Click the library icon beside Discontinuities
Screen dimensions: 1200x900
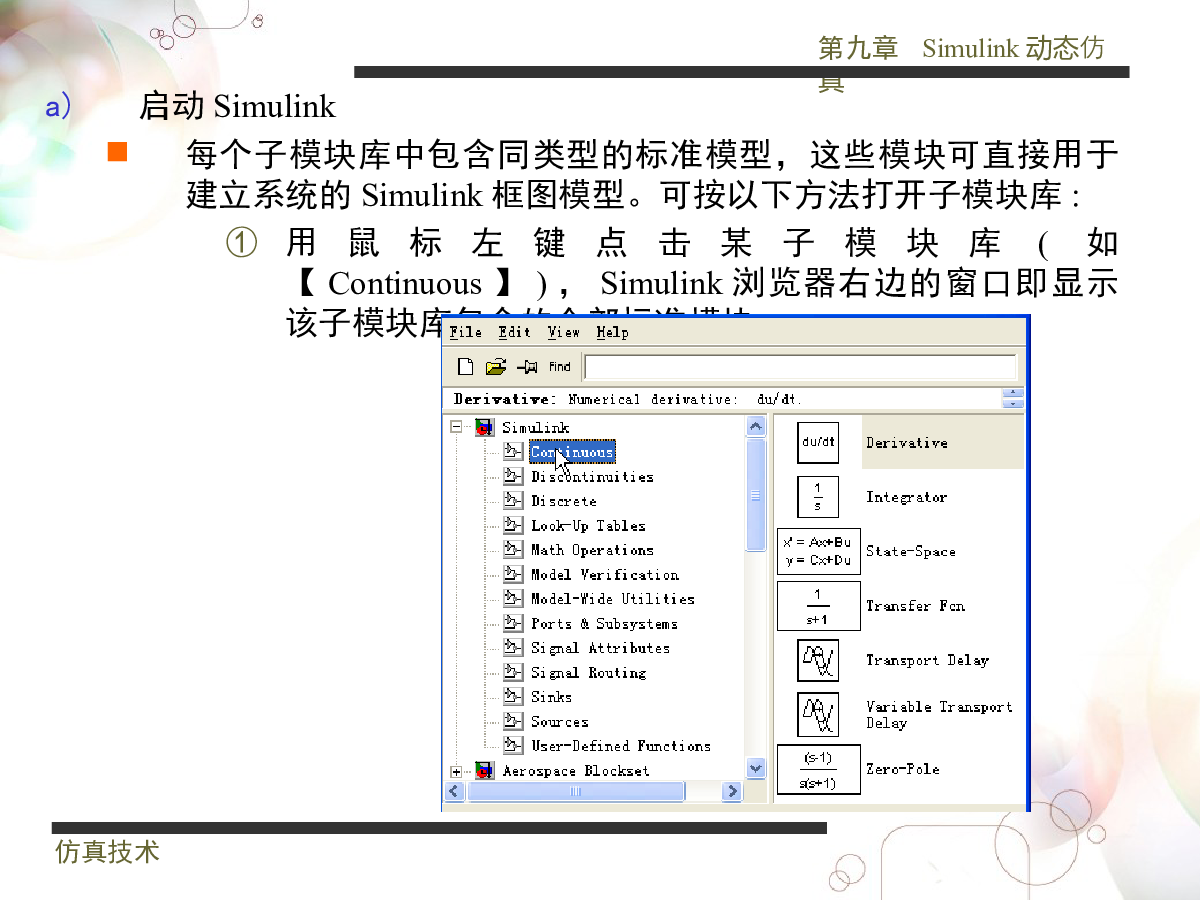[x=513, y=477]
